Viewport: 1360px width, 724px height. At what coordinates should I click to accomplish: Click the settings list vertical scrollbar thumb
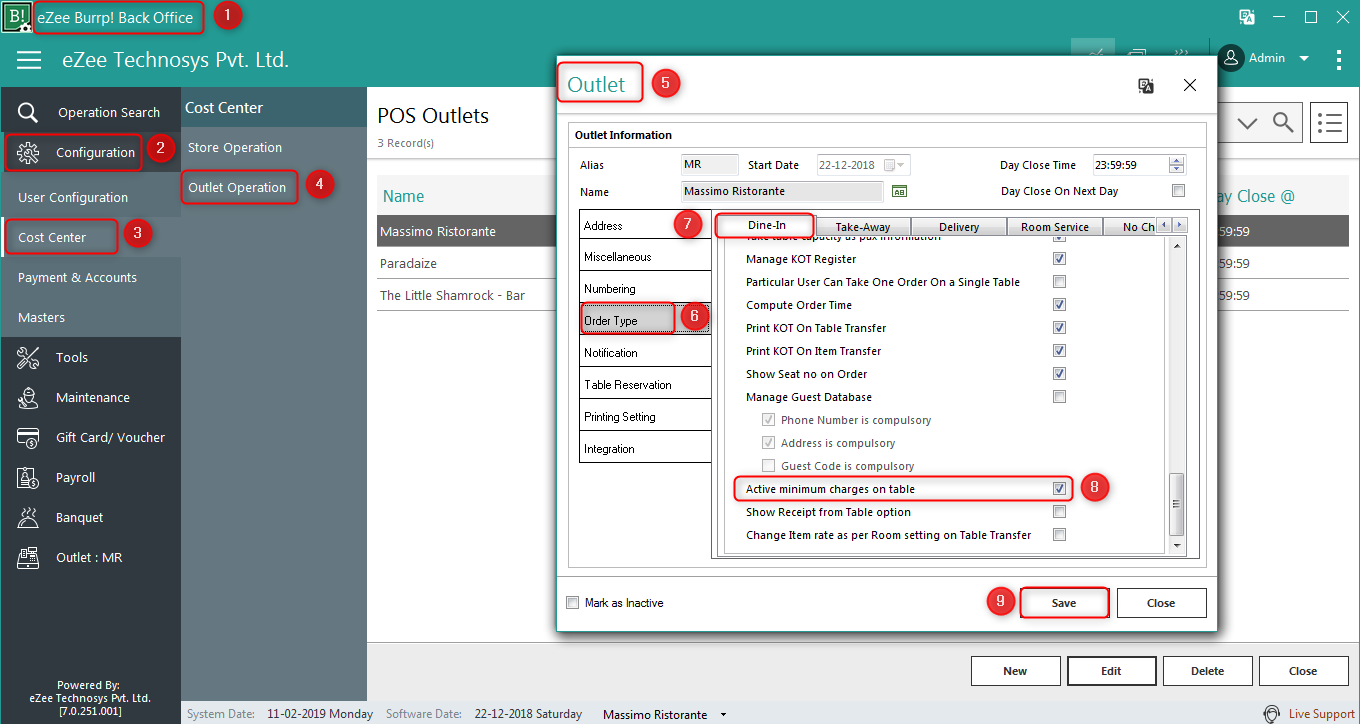(x=1177, y=504)
